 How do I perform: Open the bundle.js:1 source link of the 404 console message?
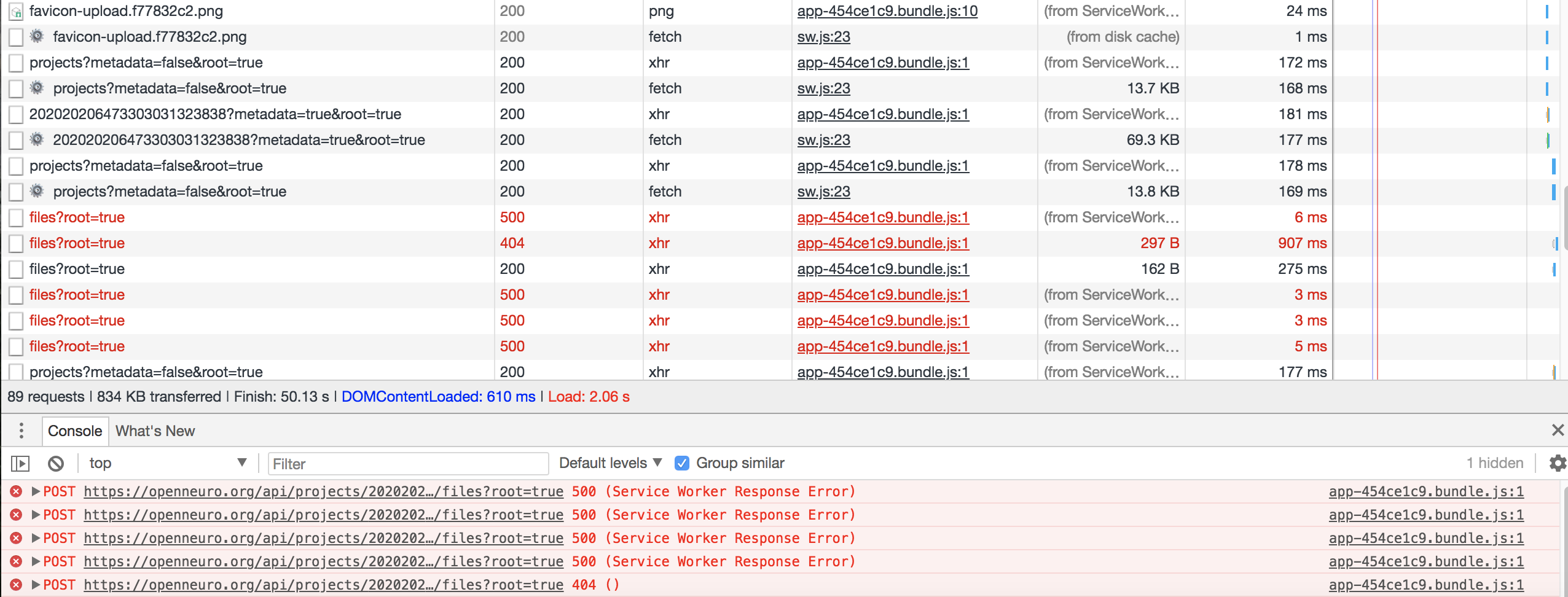1426,585
